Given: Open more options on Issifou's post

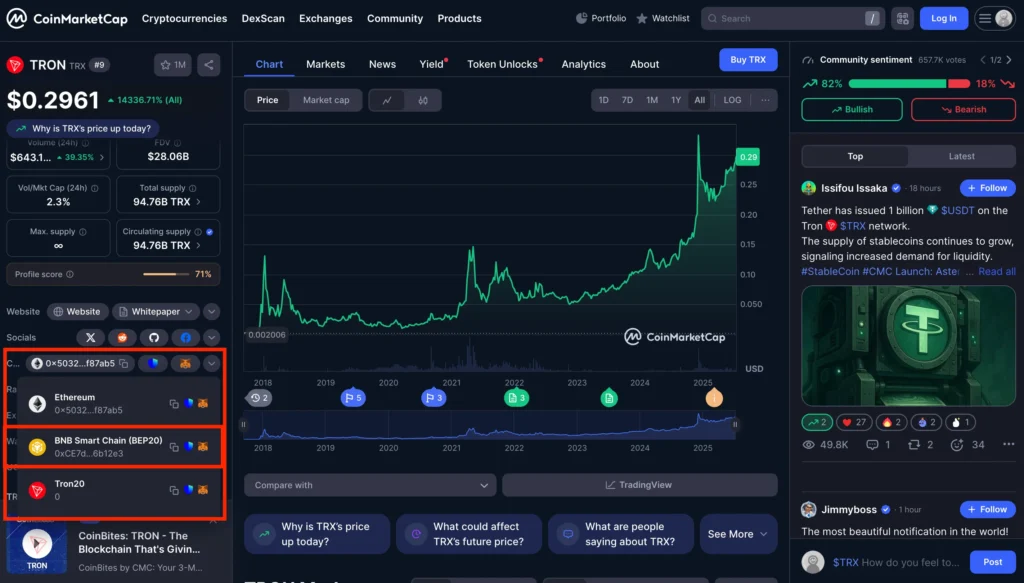Looking at the screenshot, I should point(1008,445).
